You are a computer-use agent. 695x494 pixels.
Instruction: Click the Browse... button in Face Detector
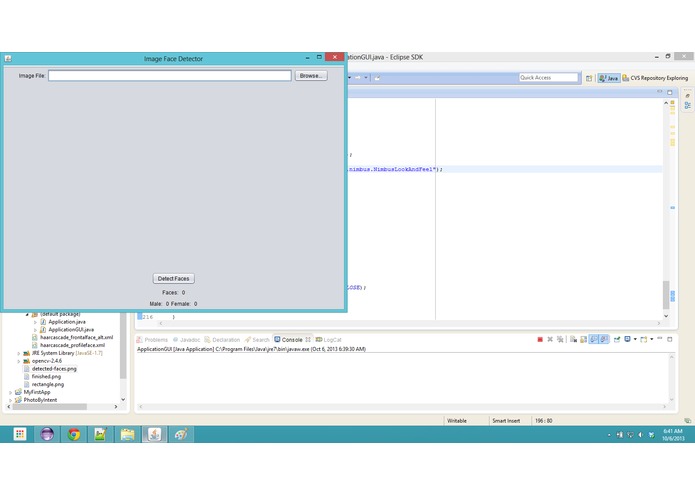point(311,76)
